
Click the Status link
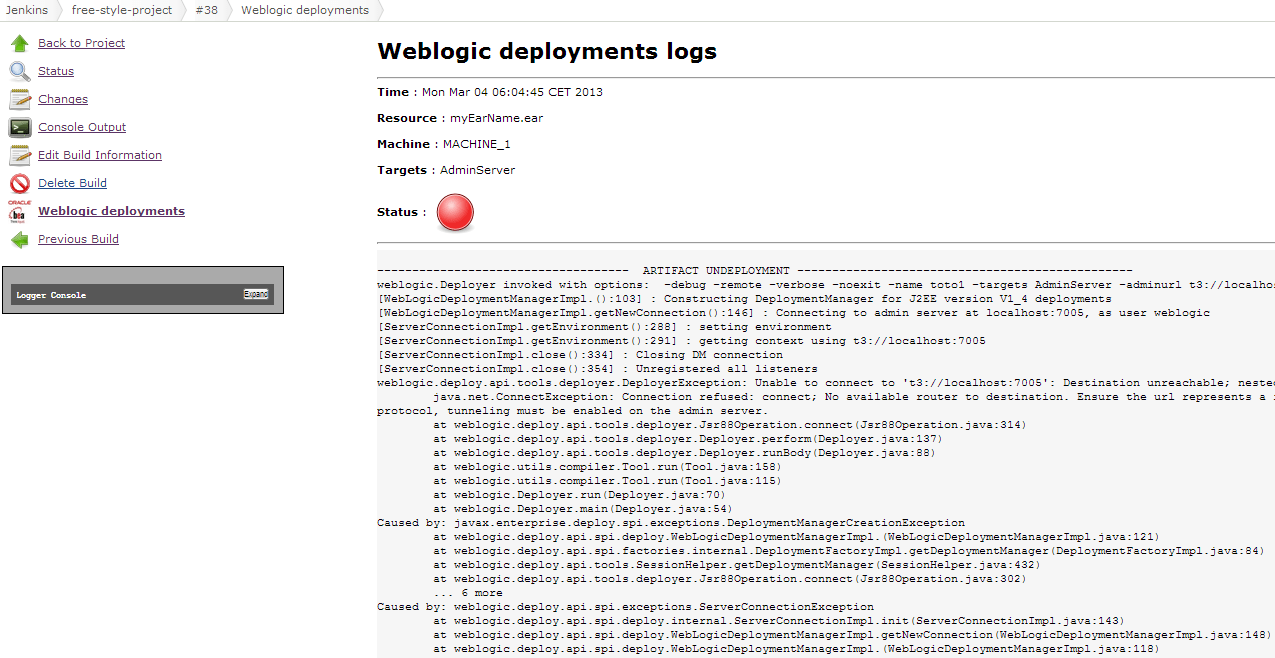pos(55,70)
